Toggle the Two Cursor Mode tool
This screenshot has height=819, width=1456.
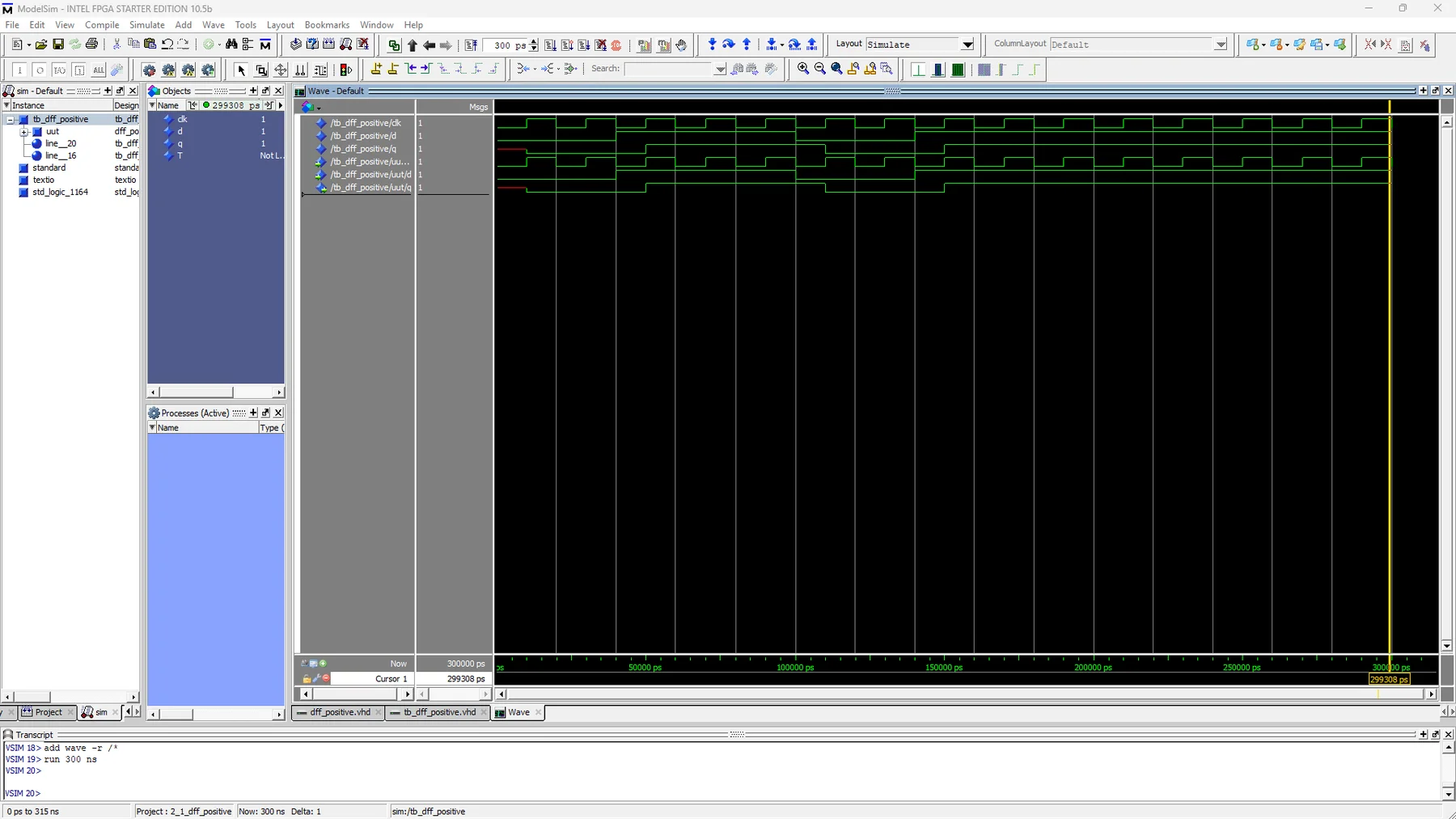pos(300,70)
